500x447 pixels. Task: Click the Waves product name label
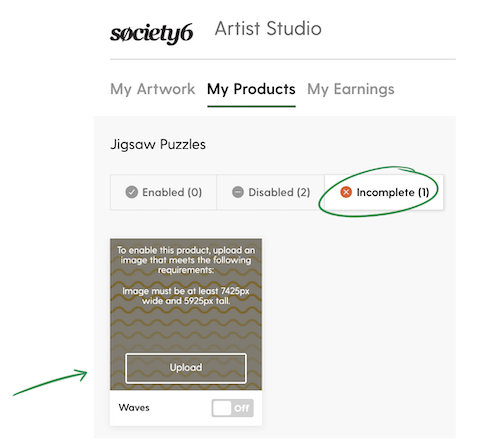[x=134, y=408]
